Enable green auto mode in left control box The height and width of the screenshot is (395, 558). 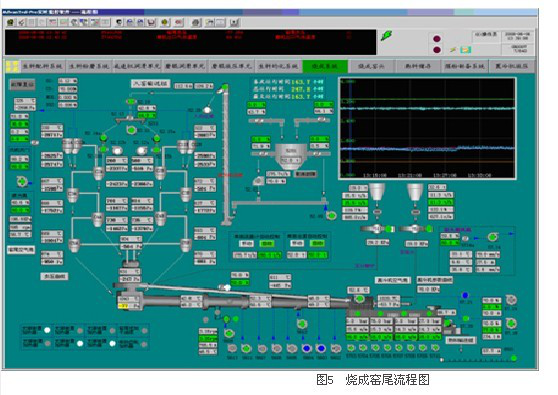[x=267, y=244]
